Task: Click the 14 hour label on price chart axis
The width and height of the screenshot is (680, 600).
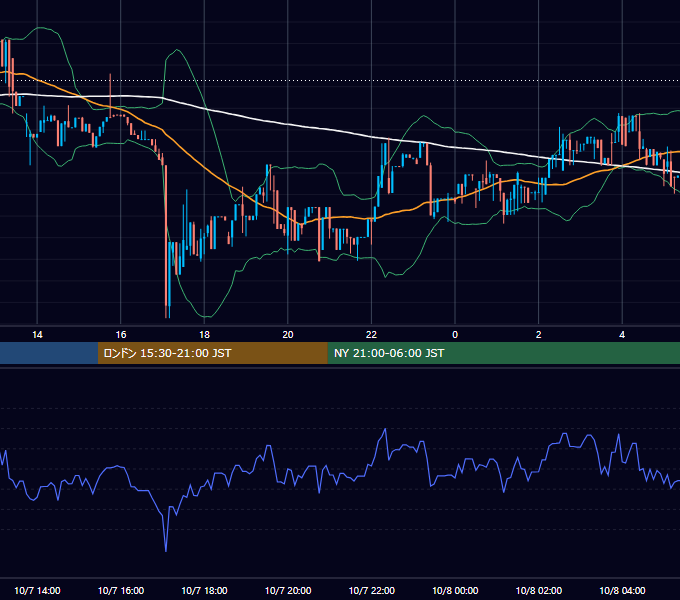Action: click(37, 335)
